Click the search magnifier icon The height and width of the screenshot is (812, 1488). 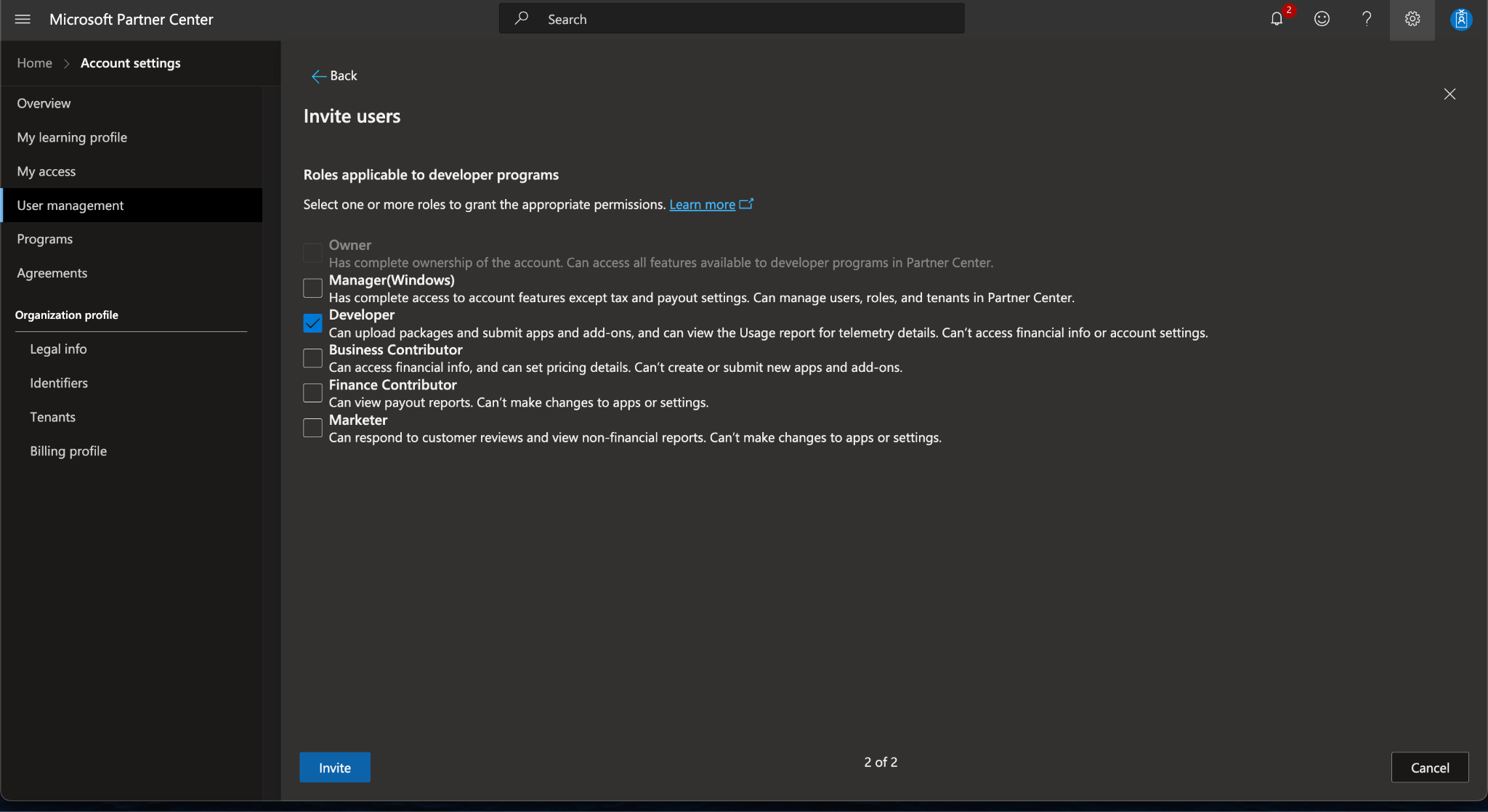pos(522,19)
